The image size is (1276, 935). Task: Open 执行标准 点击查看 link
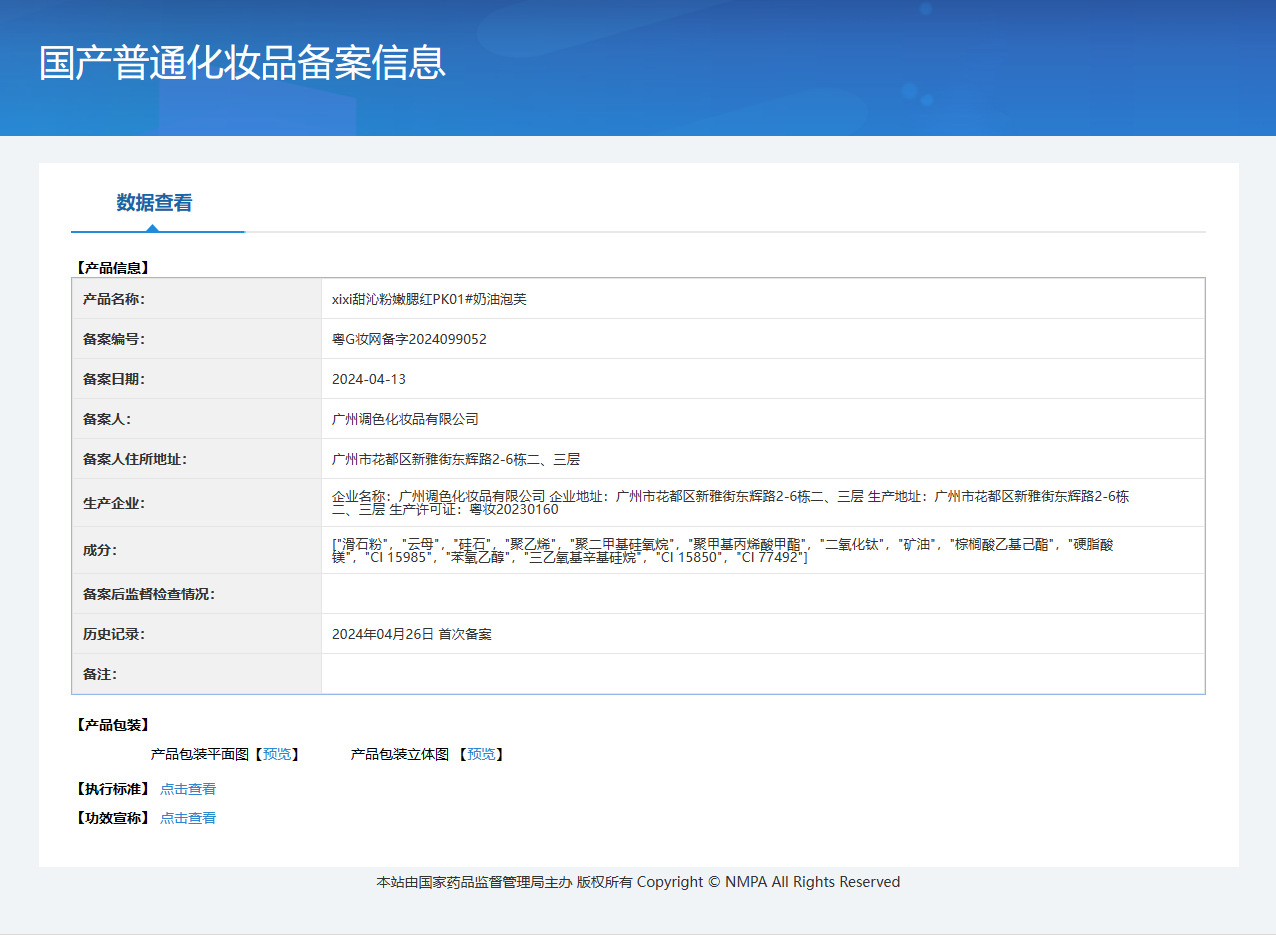(188, 789)
